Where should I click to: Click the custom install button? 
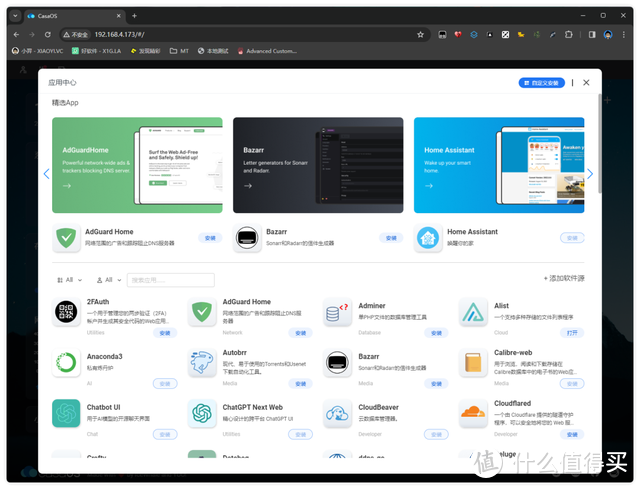pyautogui.click(x=542, y=83)
